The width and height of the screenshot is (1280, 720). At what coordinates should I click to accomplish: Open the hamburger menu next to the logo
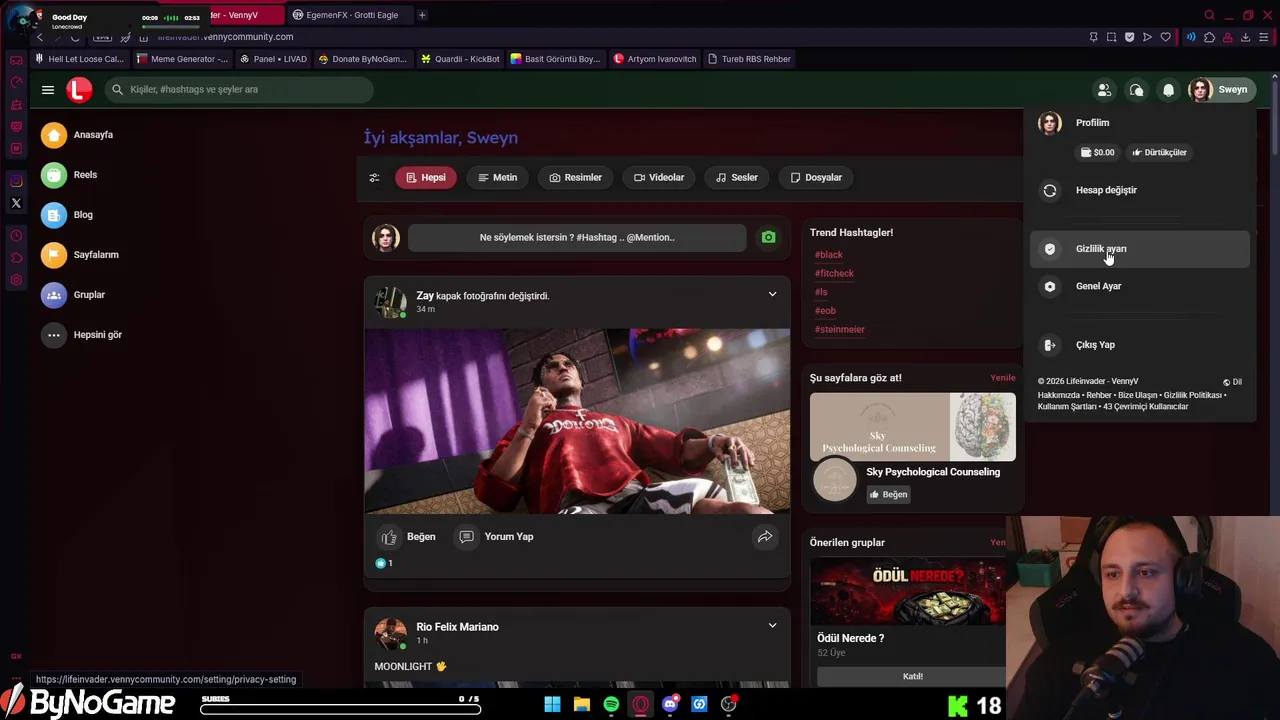click(48, 90)
